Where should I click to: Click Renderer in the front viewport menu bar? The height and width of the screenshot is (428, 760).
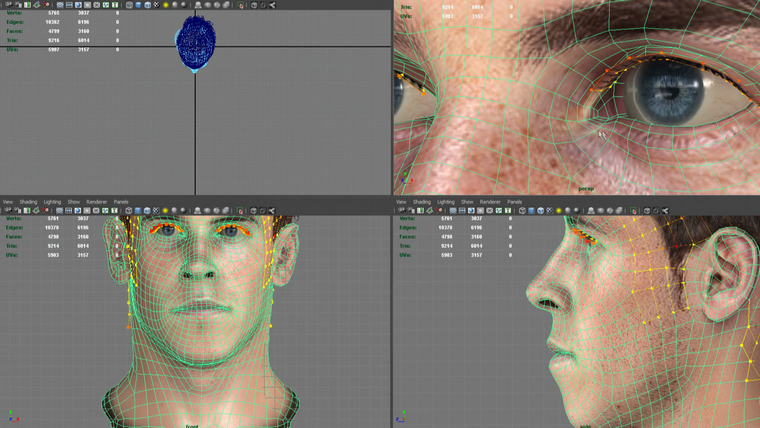tap(96, 202)
